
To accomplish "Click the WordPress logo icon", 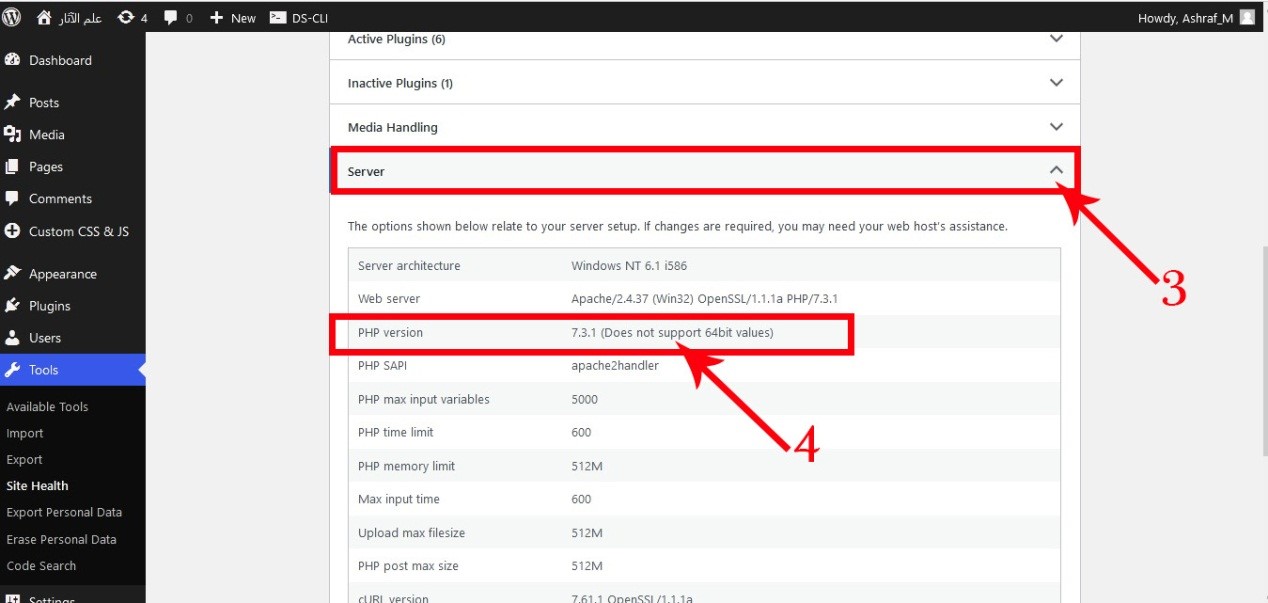I will (x=12, y=17).
